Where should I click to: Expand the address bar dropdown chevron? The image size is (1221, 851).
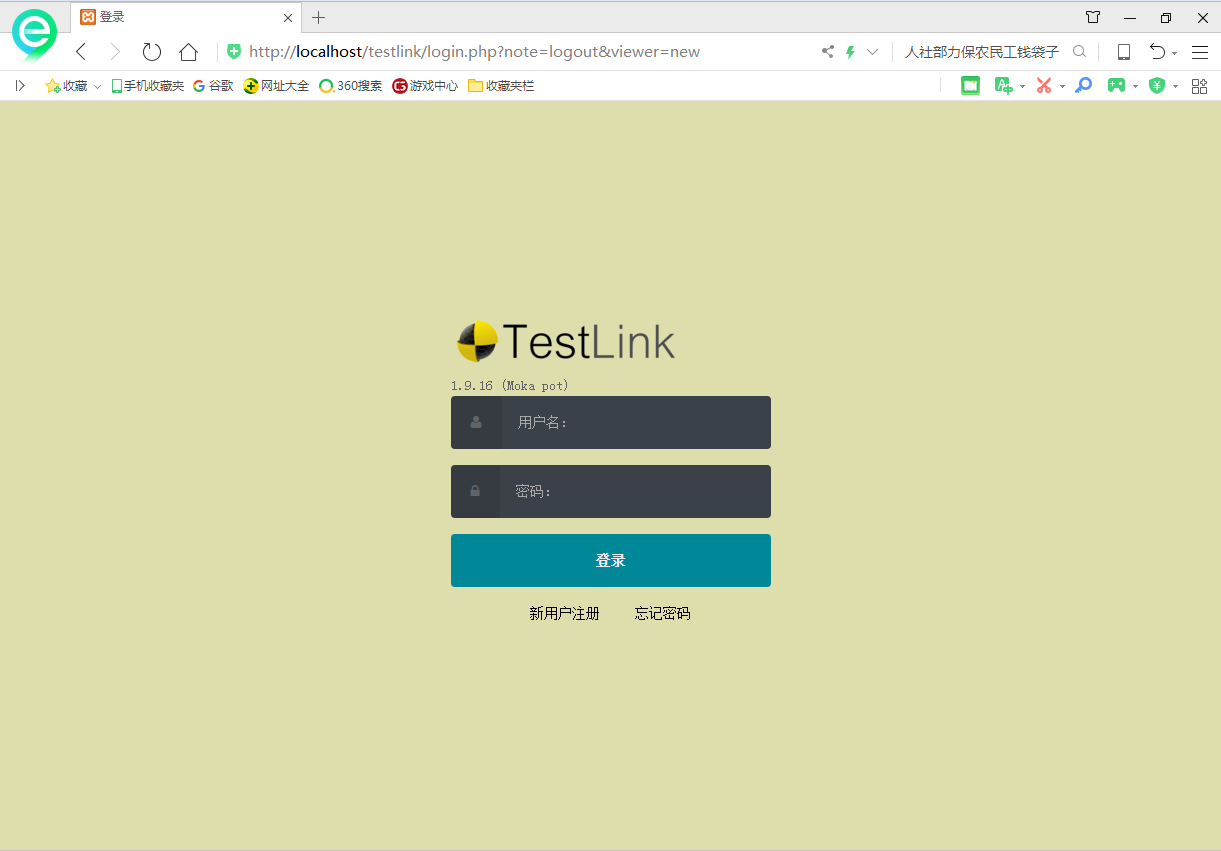tap(872, 52)
